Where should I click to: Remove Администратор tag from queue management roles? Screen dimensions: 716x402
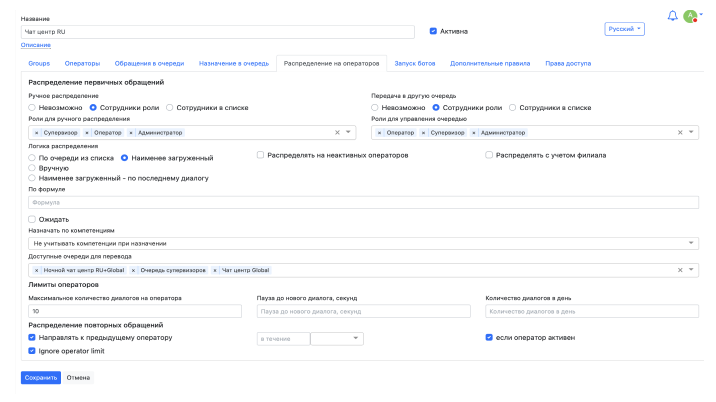tap(474, 132)
